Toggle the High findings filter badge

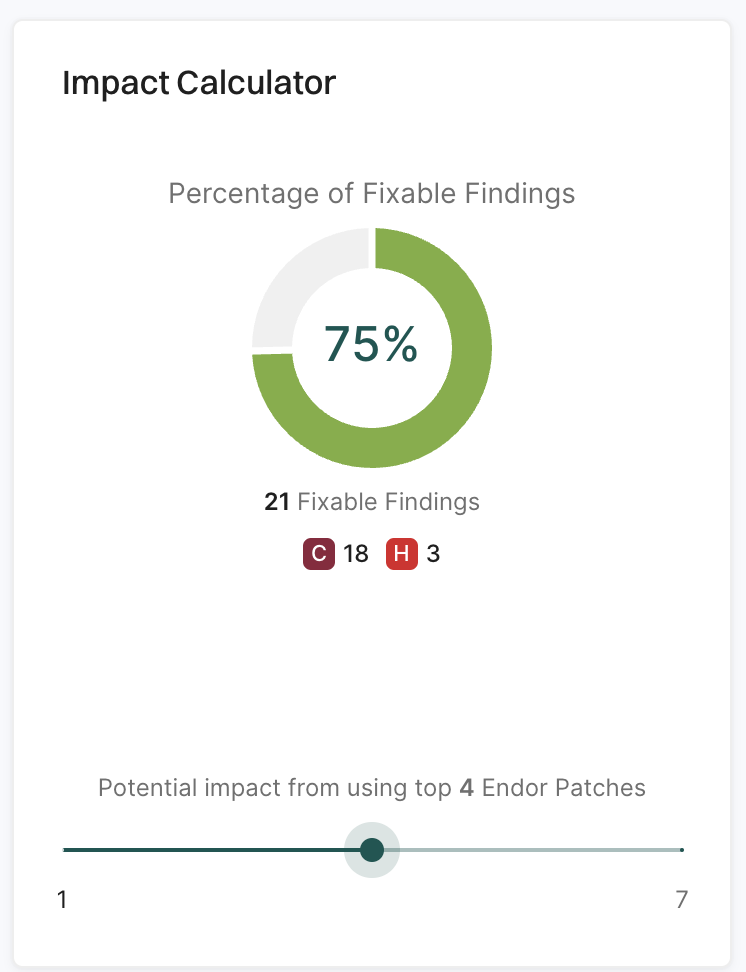pos(403,553)
